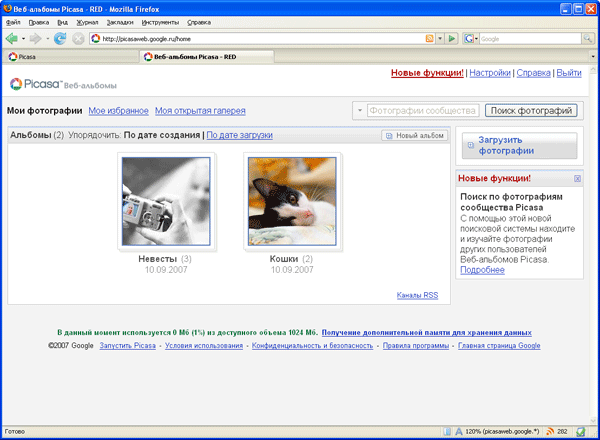
Task: Click the Запустить Picasa link
Action: [x=127, y=345]
